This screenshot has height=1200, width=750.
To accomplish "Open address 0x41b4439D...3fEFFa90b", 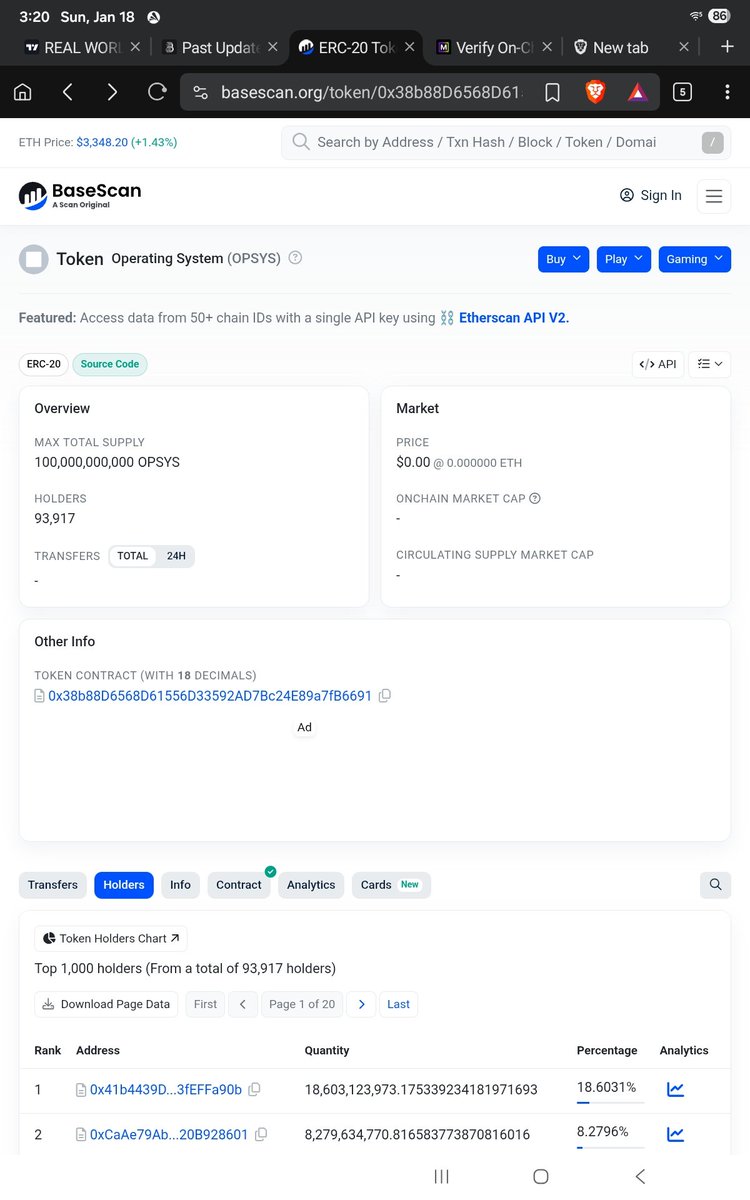I will (166, 1090).
